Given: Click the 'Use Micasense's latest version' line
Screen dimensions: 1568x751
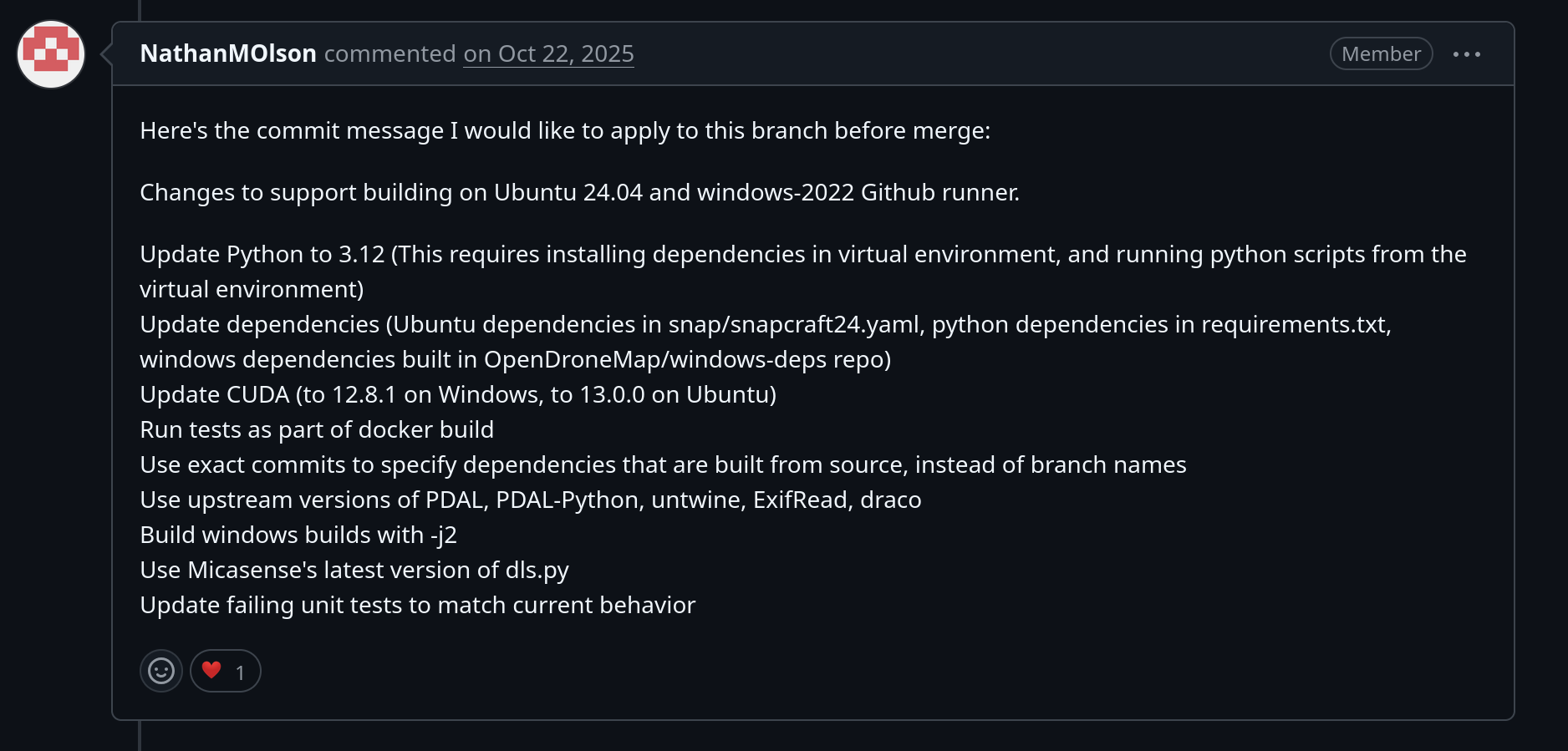Looking at the screenshot, I should click(354, 571).
